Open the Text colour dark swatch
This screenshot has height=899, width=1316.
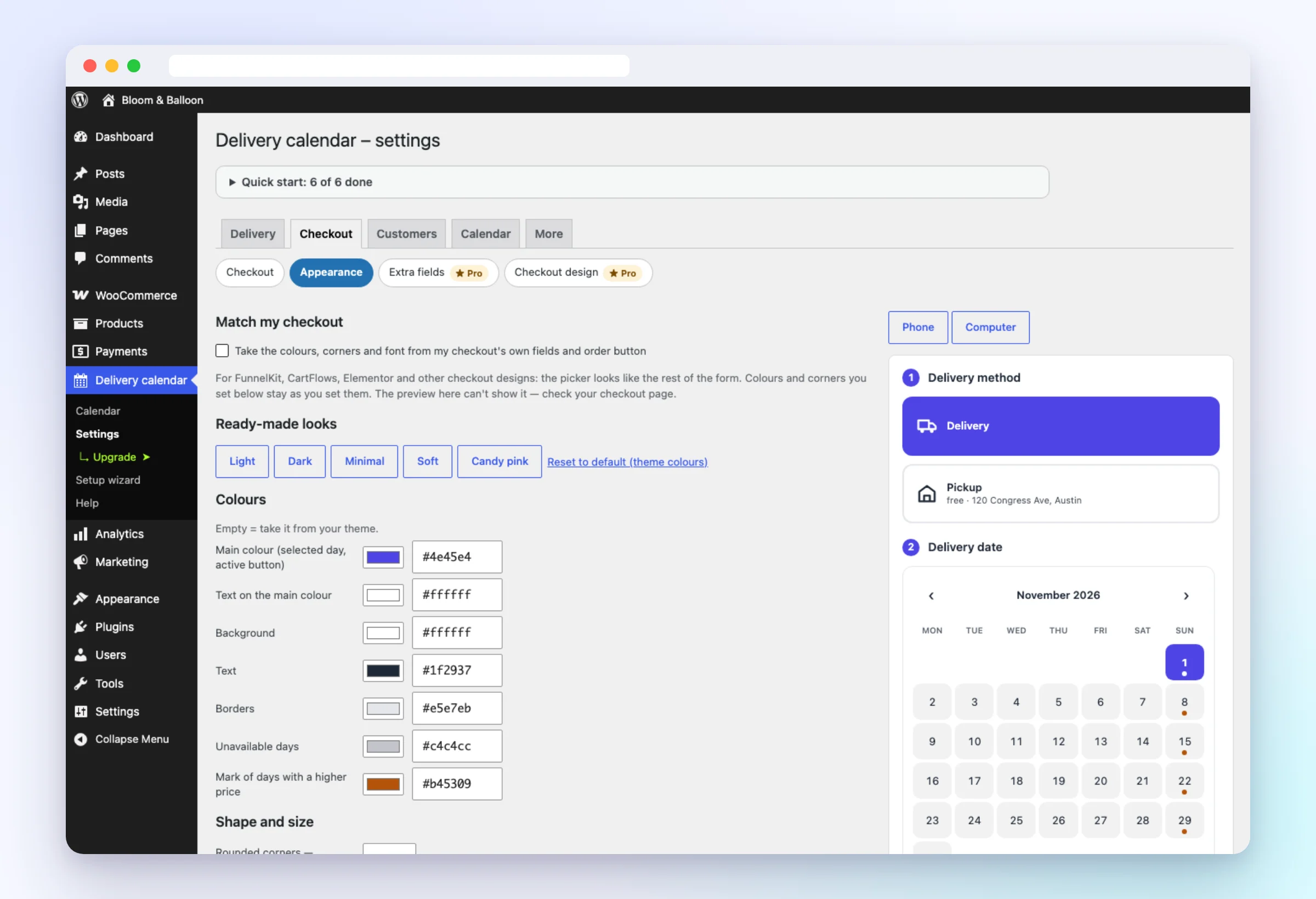(383, 671)
